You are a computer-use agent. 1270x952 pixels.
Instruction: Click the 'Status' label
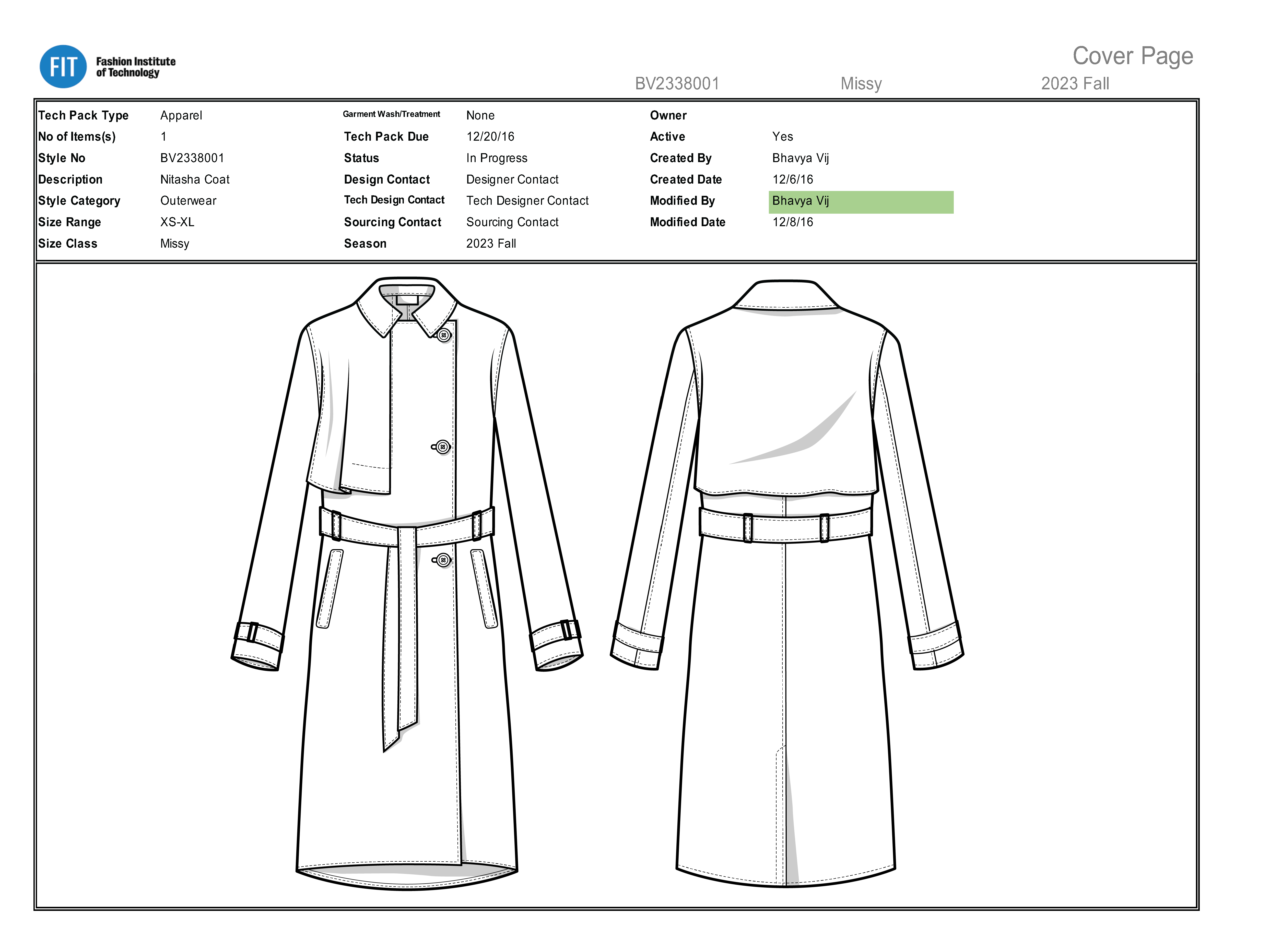(361, 158)
